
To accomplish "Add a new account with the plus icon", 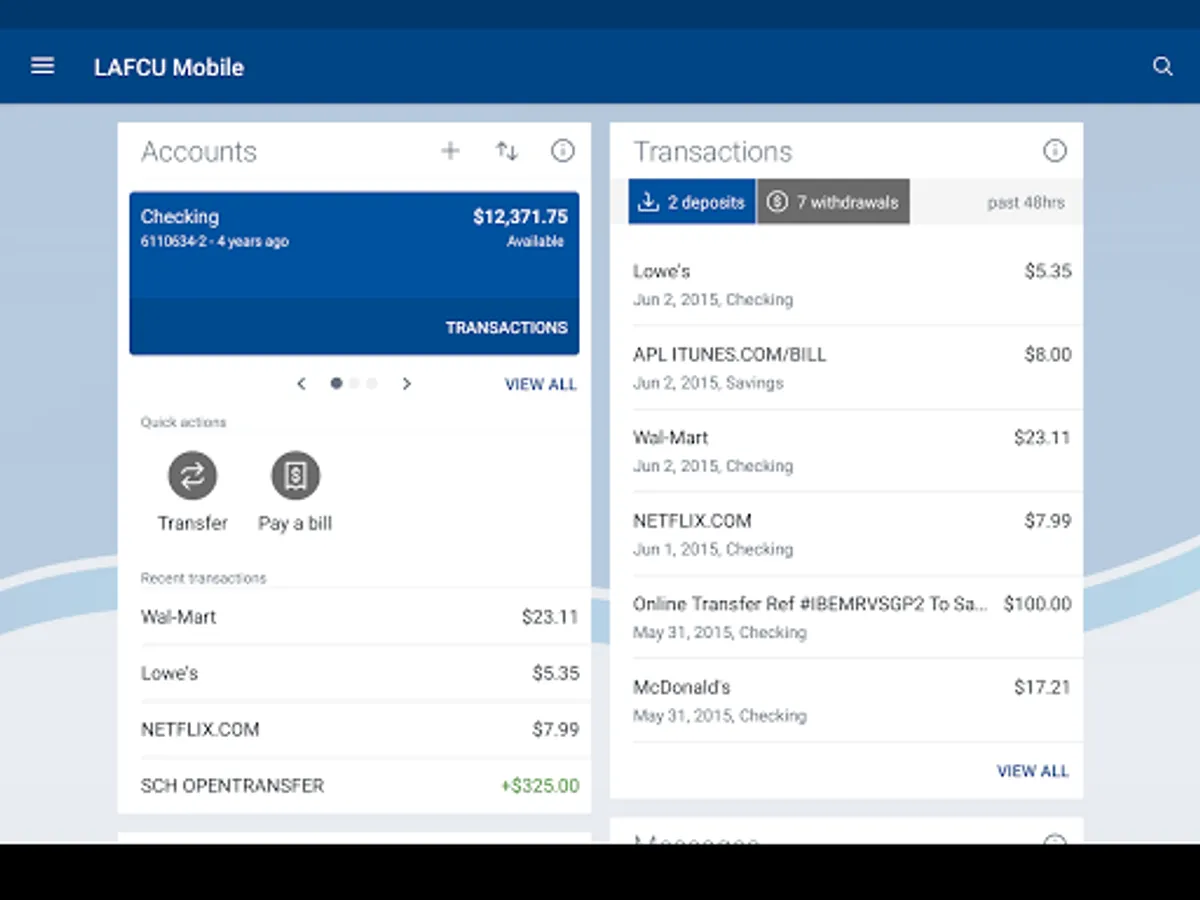I will (x=450, y=151).
